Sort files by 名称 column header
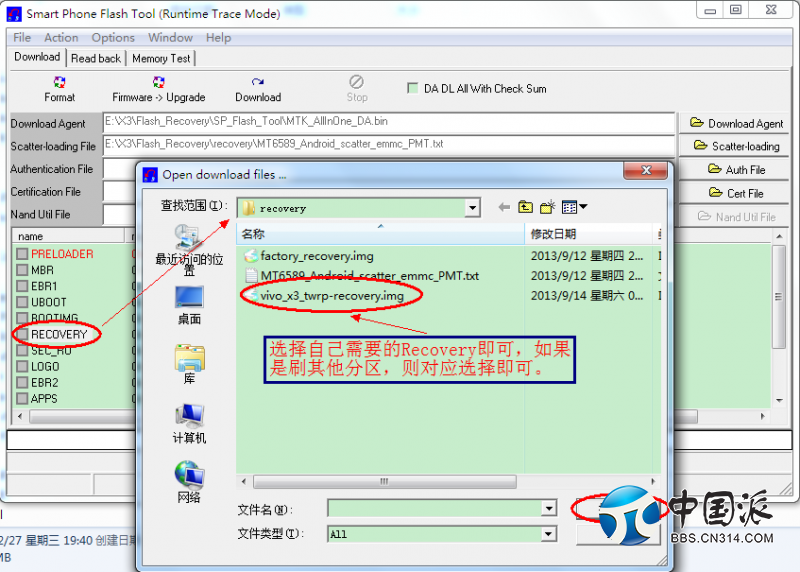The height and width of the screenshot is (572, 800). 381,234
